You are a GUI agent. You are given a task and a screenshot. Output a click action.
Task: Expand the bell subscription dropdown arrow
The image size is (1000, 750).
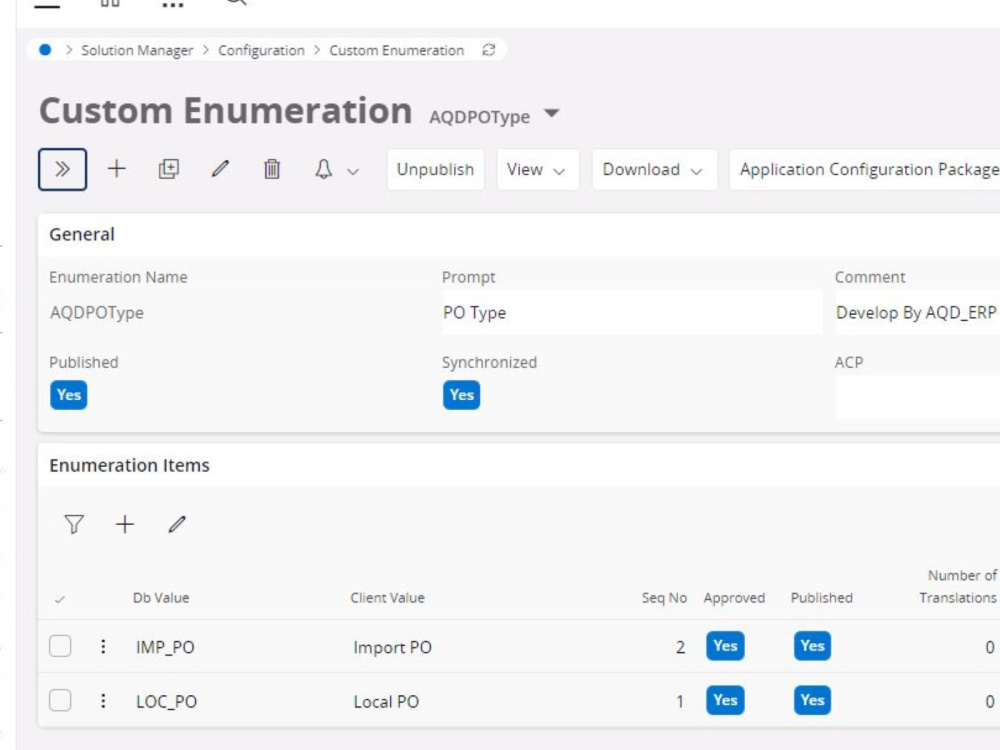(353, 171)
